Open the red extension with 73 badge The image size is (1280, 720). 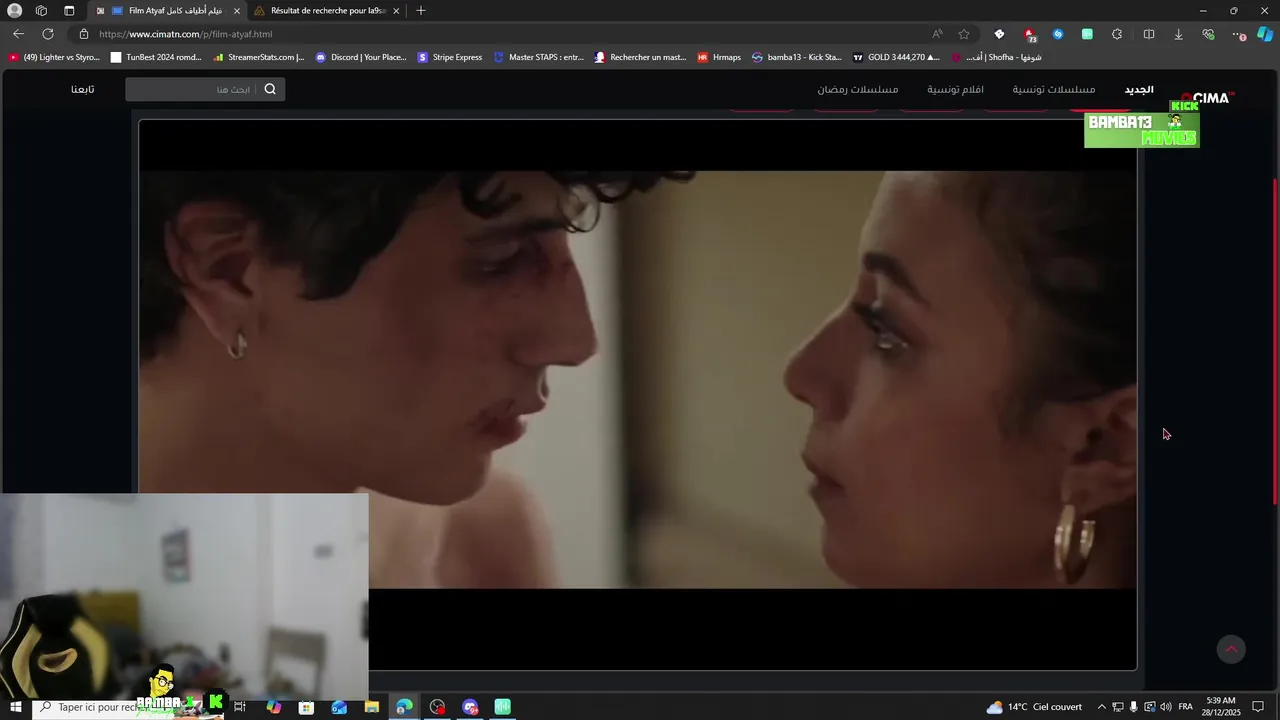1030,35
